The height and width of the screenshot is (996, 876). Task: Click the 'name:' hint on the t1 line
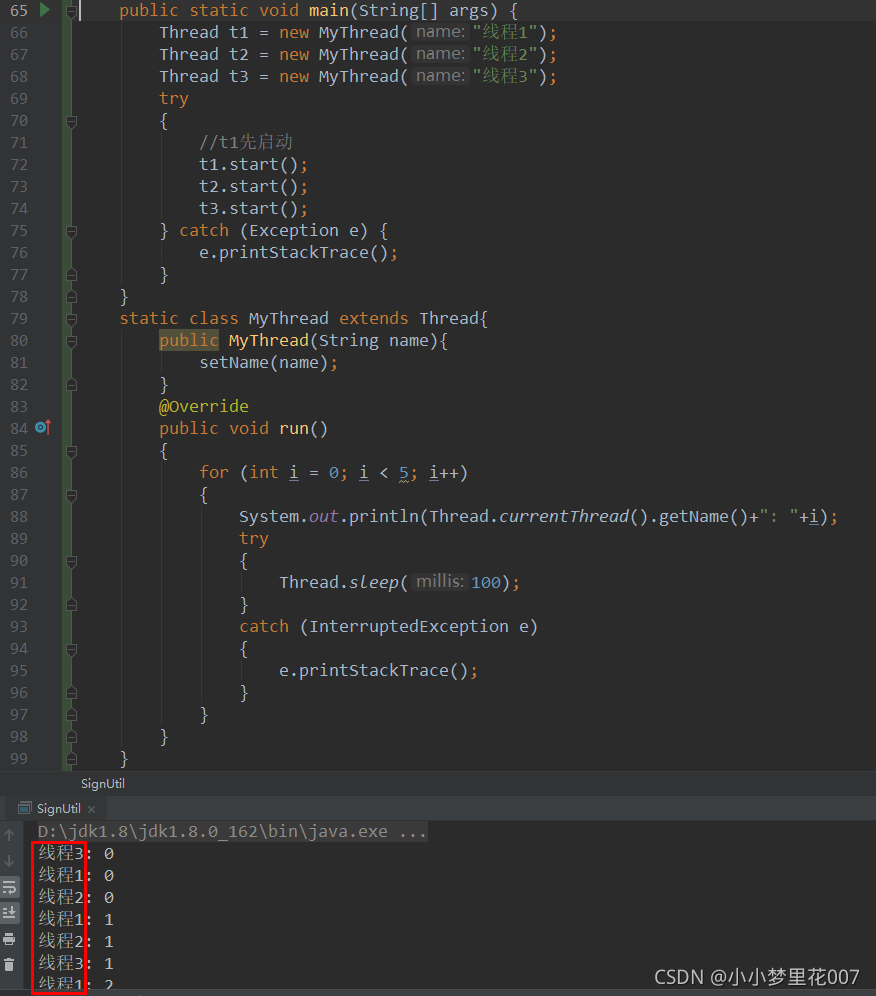click(x=440, y=32)
